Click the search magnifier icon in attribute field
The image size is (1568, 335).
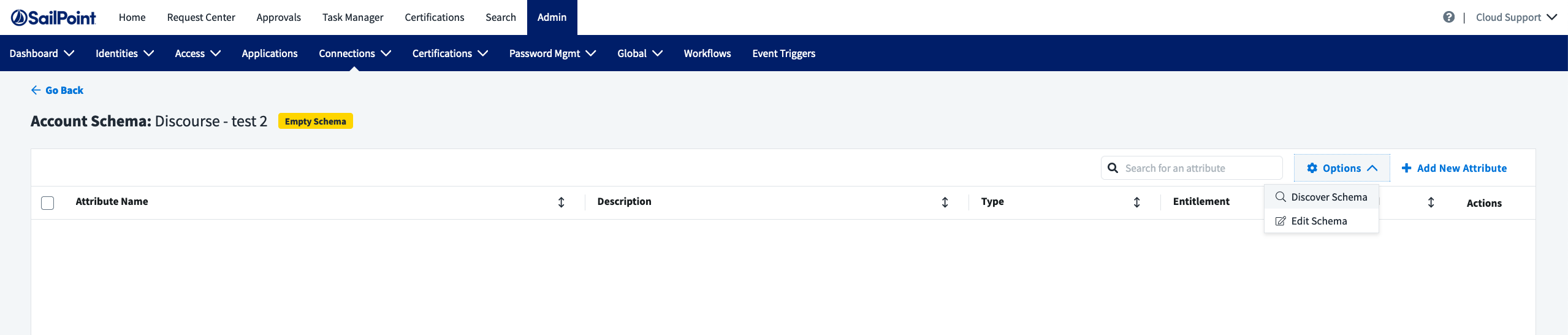click(x=1113, y=168)
